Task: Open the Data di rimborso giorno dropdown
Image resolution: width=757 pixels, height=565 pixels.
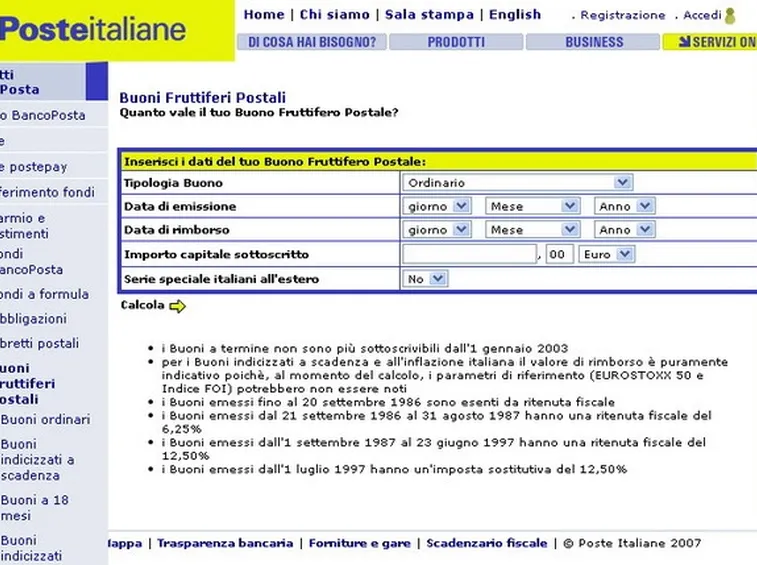Action: [436, 229]
